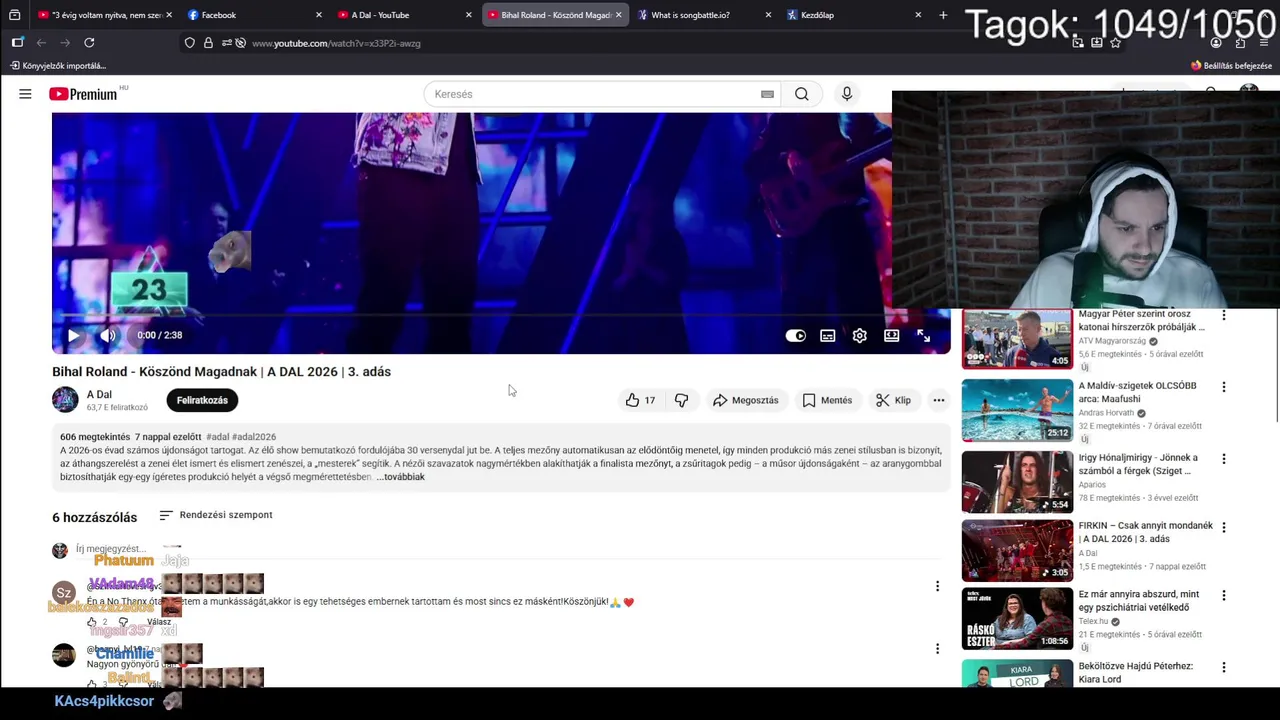The width and height of the screenshot is (1280, 720).
Task: Open the video player settings gear
Action: click(x=859, y=336)
